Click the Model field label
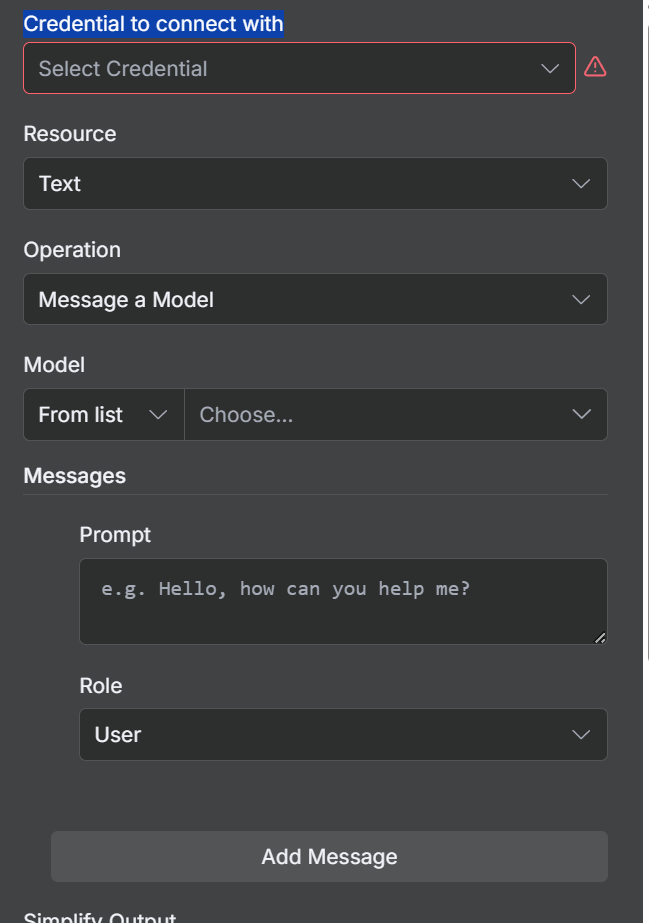Viewport: 649px width, 923px height. coord(54,365)
